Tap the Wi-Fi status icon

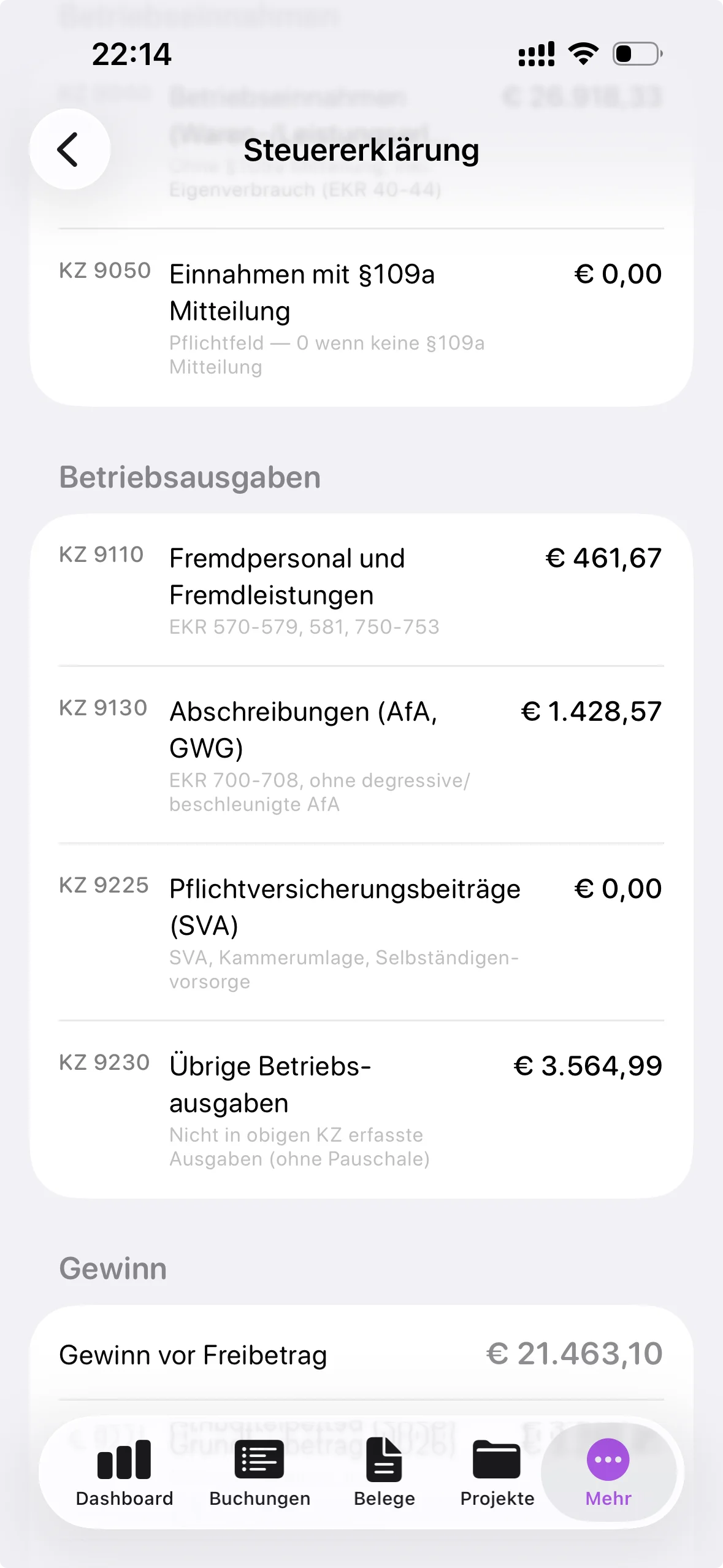pos(584,54)
